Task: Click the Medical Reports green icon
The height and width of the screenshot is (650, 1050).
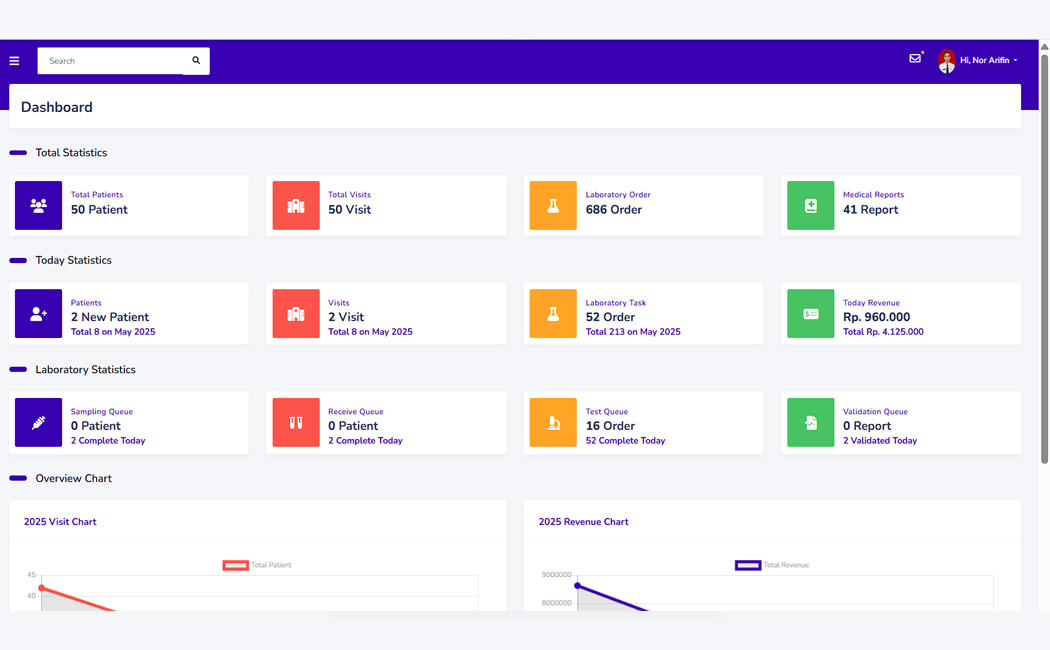Action: click(x=810, y=206)
